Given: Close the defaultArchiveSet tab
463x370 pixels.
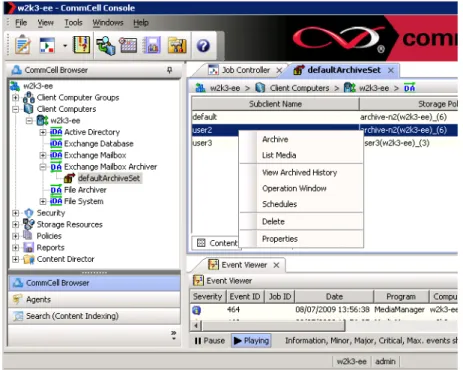Looking at the screenshot, I should (x=391, y=70).
